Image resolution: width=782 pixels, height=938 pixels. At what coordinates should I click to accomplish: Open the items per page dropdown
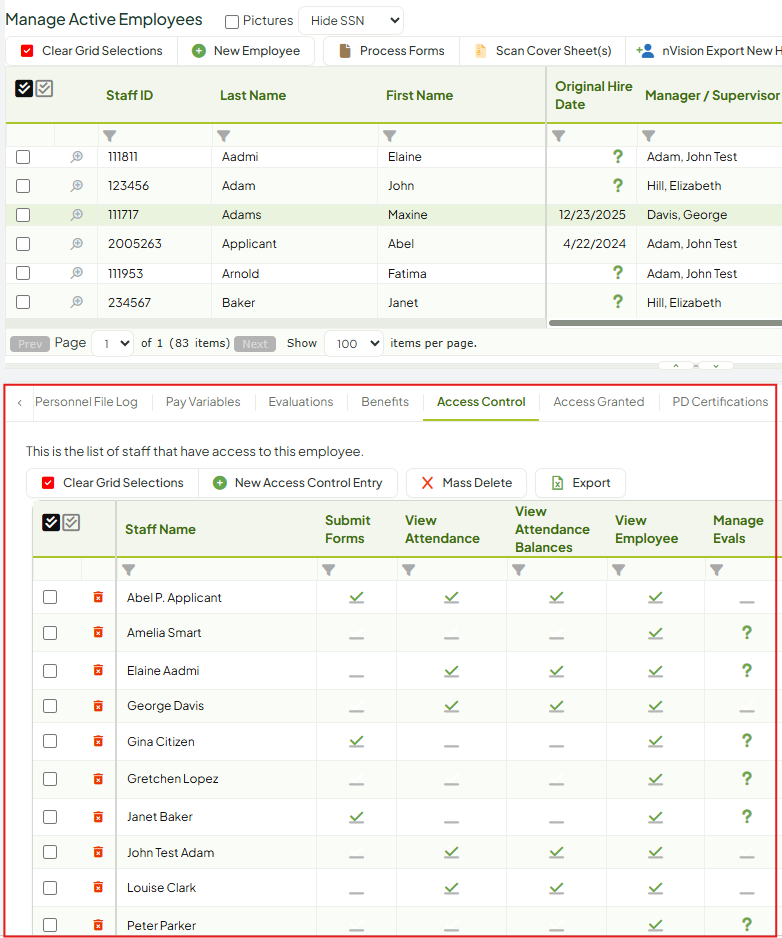click(x=354, y=343)
